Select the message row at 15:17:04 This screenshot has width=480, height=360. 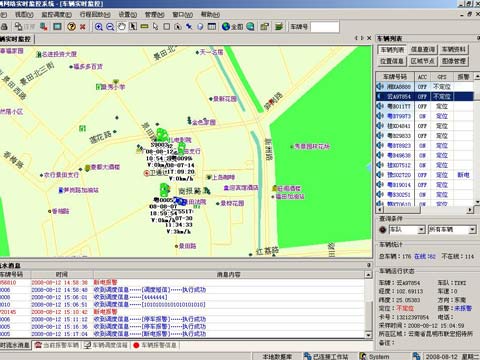tap(182, 334)
